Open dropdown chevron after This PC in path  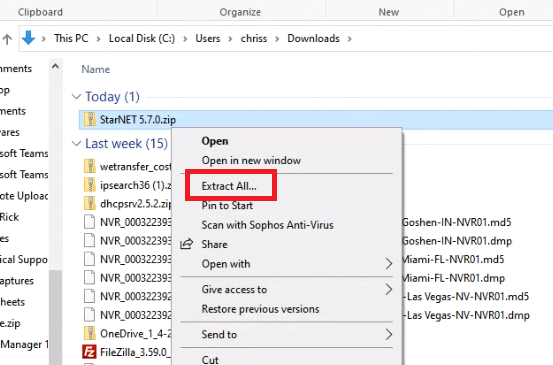(x=98, y=38)
